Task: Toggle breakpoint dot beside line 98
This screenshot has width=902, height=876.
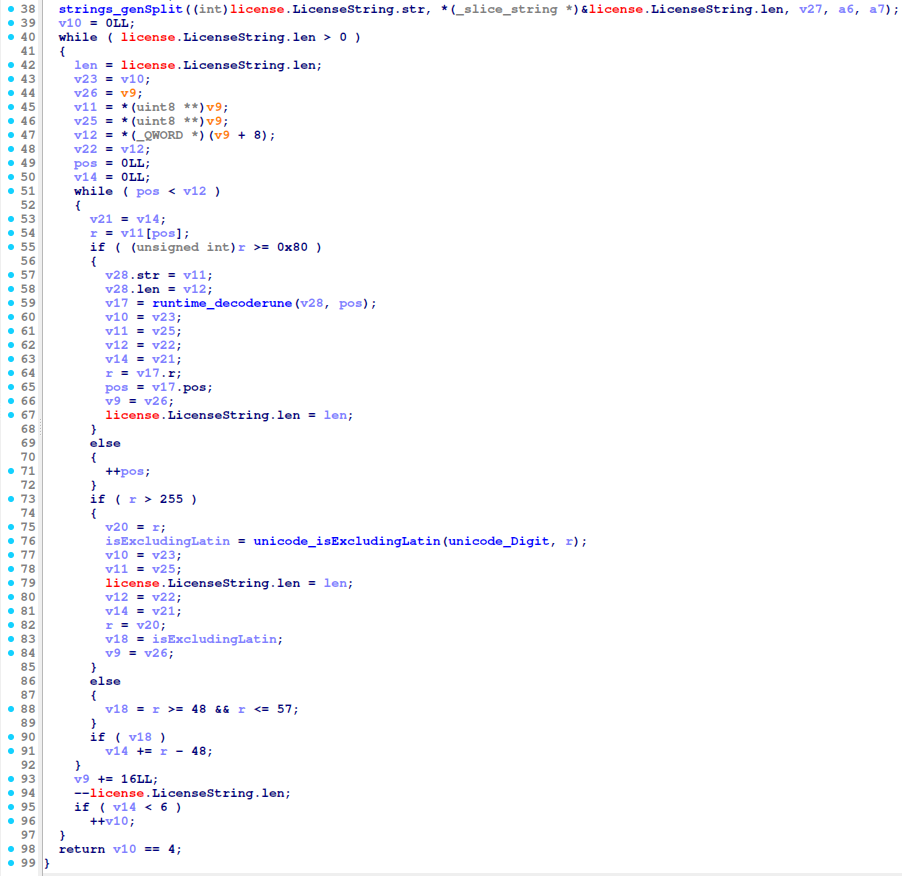Action: coord(10,849)
